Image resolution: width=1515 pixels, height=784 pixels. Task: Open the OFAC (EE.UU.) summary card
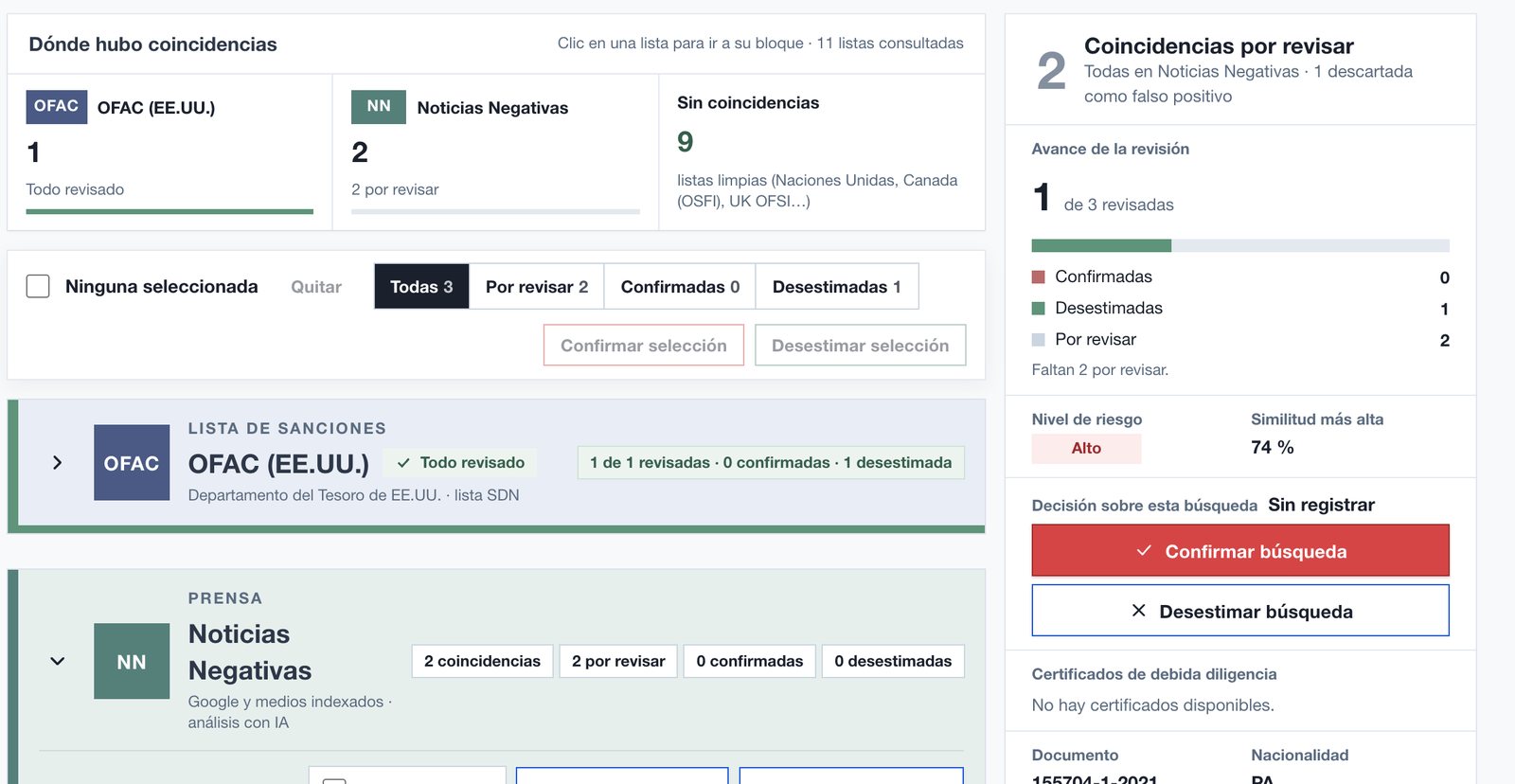[x=169, y=151]
